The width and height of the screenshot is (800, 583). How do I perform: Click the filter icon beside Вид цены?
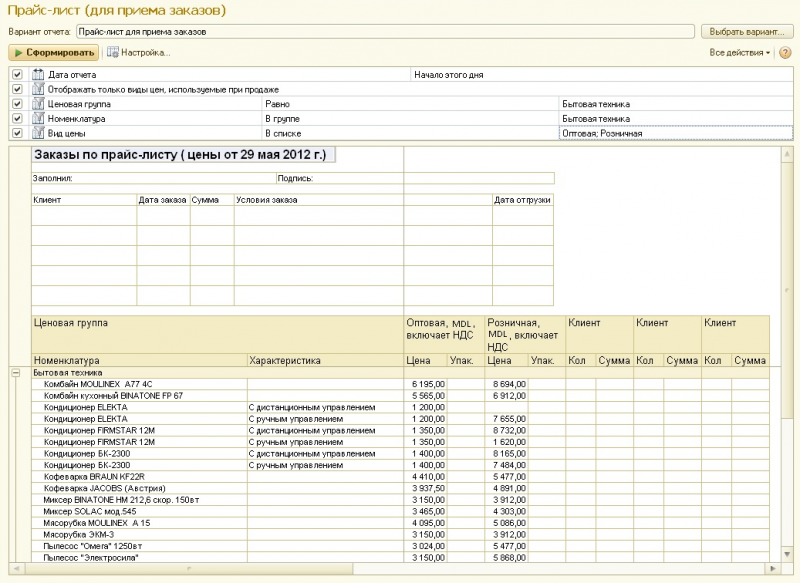point(39,133)
